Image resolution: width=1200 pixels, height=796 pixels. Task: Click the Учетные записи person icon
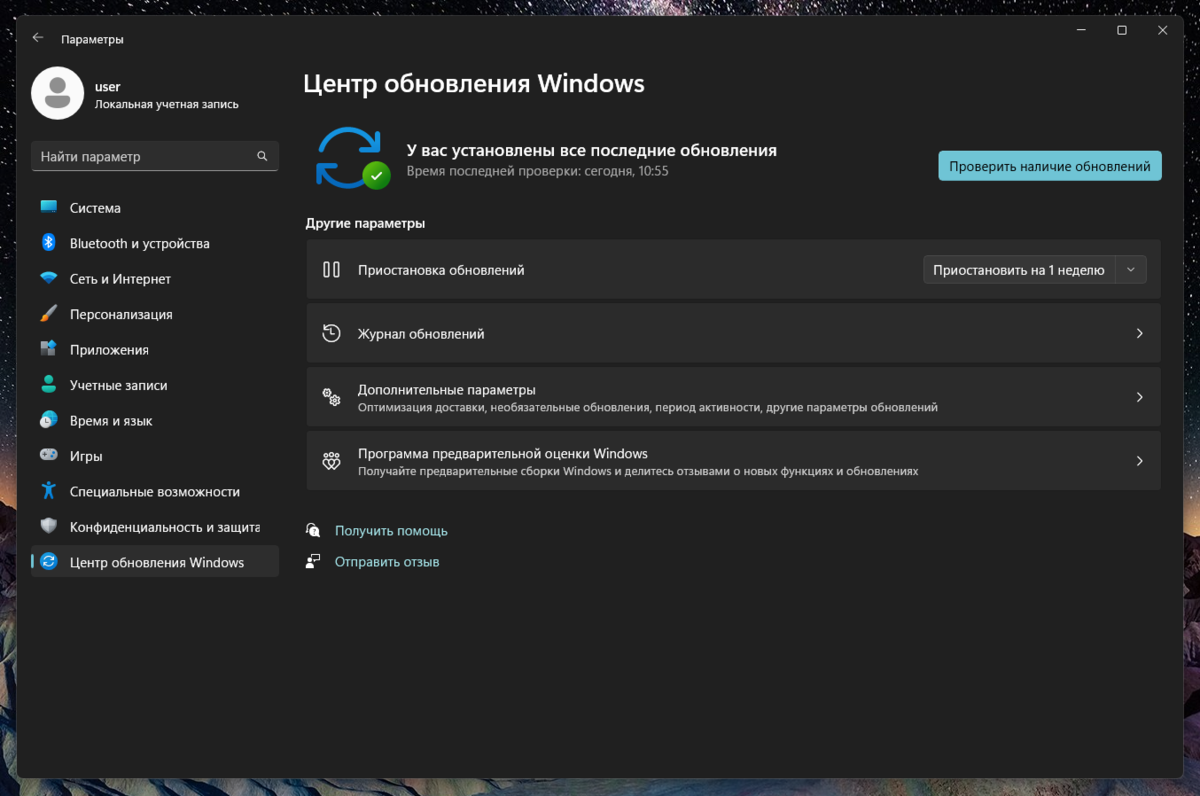point(49,385)
